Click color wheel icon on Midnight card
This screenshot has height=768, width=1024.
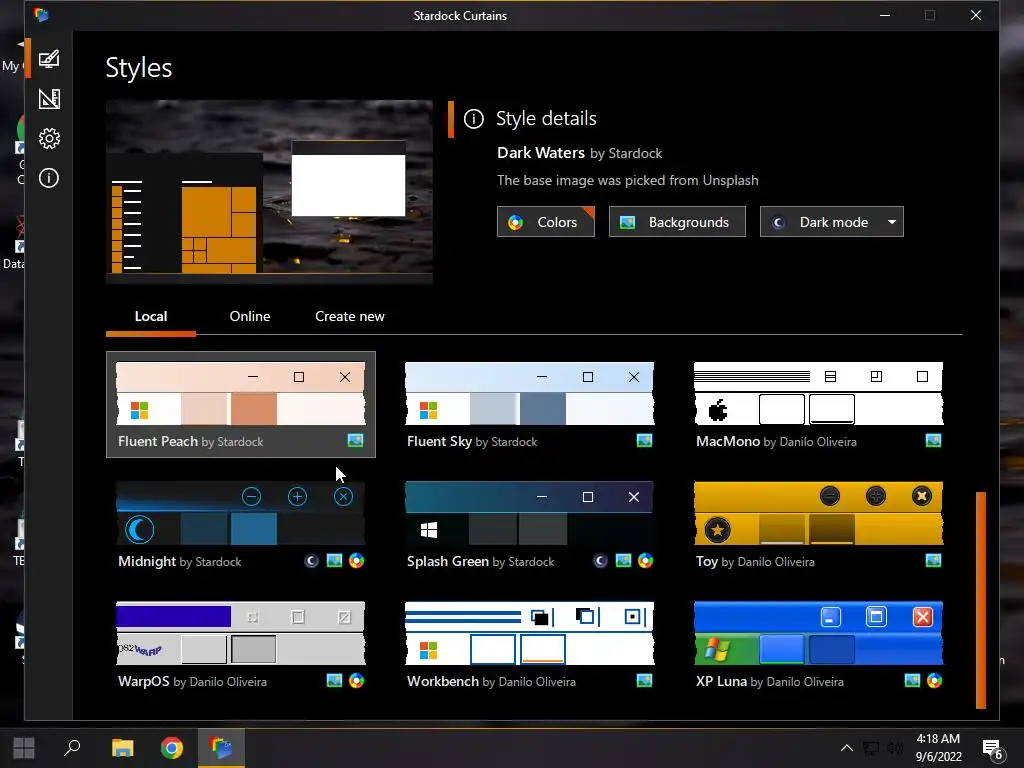click(357, 561)
